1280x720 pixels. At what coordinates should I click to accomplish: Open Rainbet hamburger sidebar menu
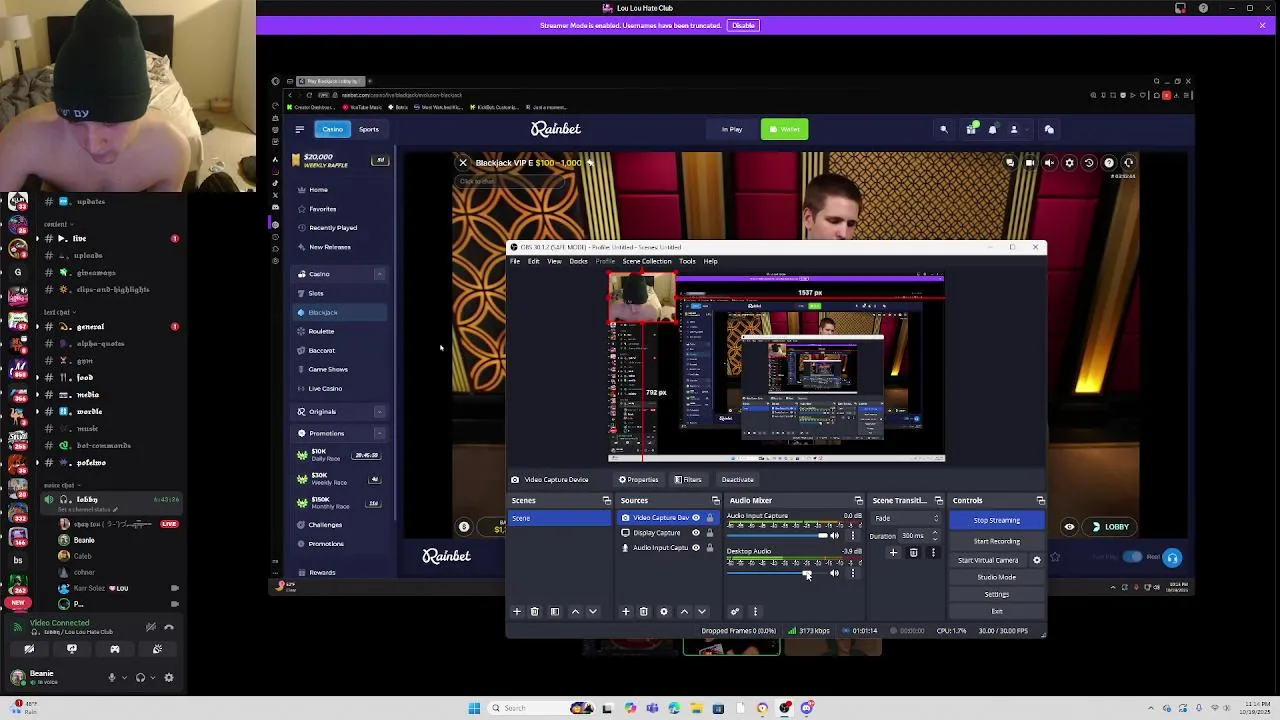click(x=299, y=129)
